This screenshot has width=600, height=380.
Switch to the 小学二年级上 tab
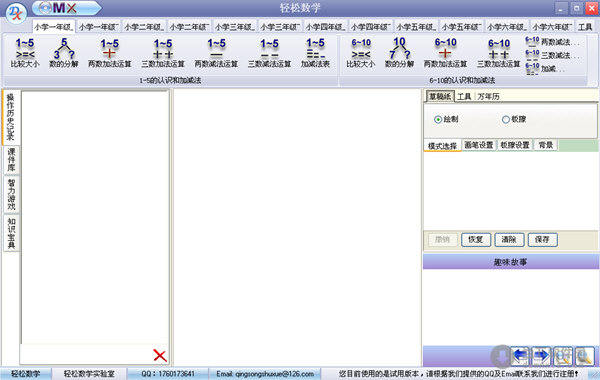pos(144,27)
